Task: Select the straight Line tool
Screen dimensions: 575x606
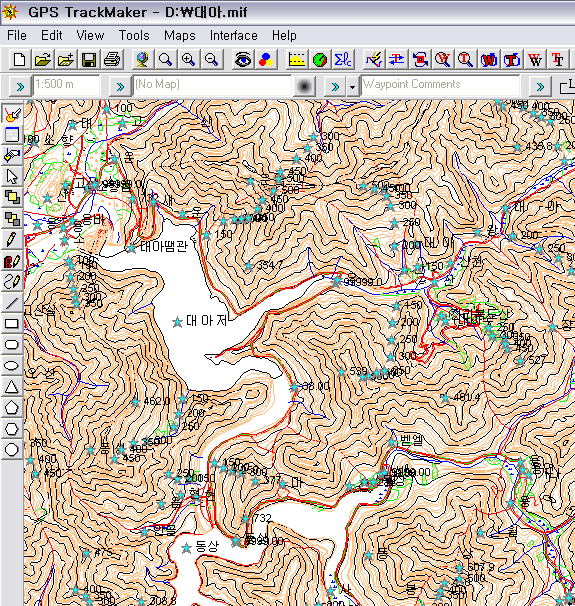Action: tap(12, 303)
